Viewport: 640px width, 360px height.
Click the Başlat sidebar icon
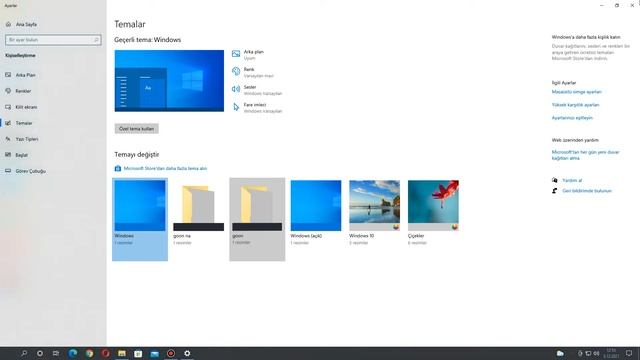tap(8, 155)
